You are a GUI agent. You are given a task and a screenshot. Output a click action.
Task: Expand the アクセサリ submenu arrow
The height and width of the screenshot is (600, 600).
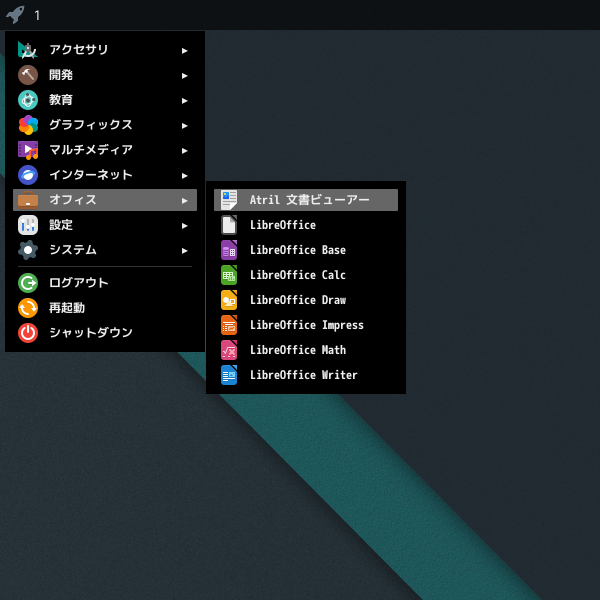tap(184, 51)
